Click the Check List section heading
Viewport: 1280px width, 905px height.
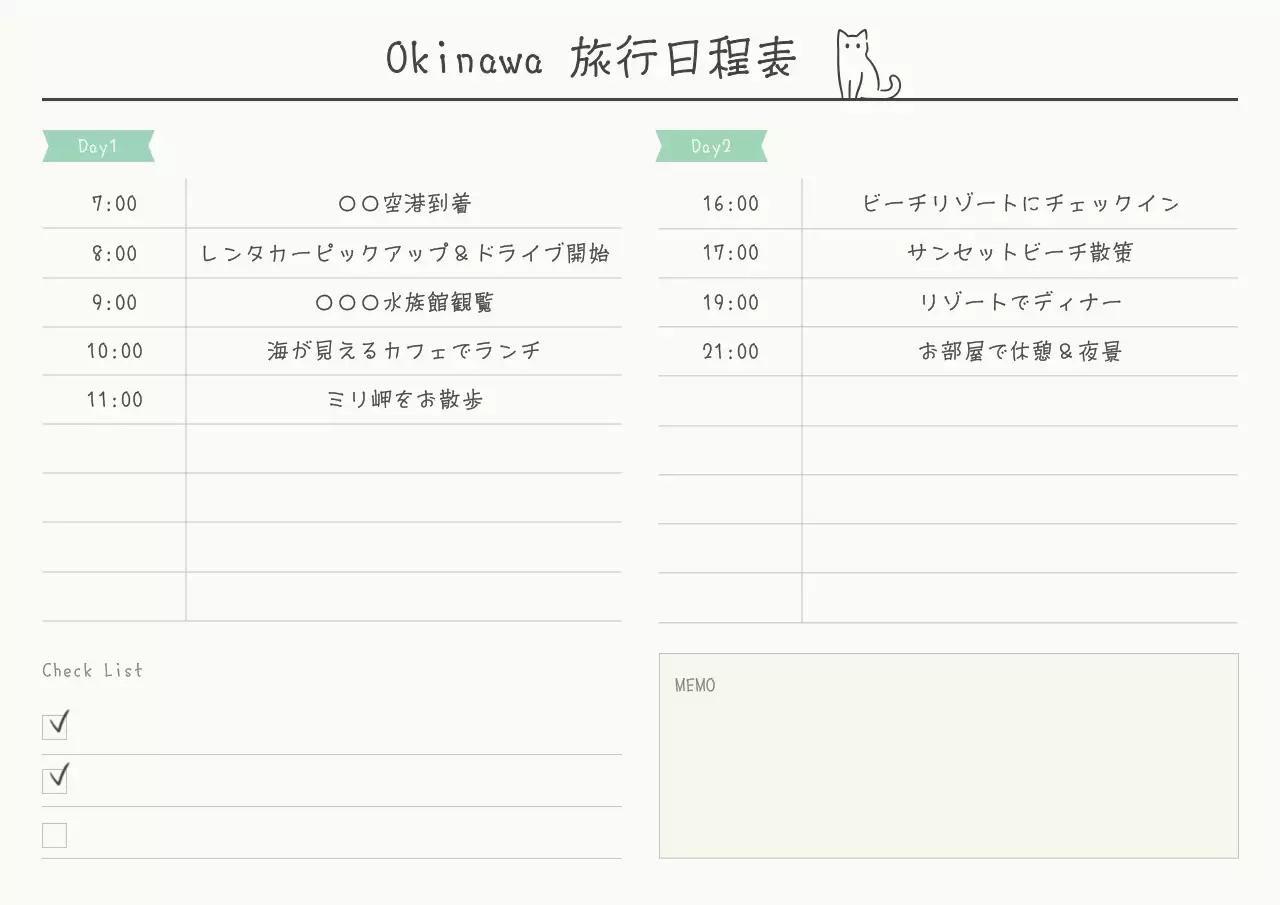point(92,670)
